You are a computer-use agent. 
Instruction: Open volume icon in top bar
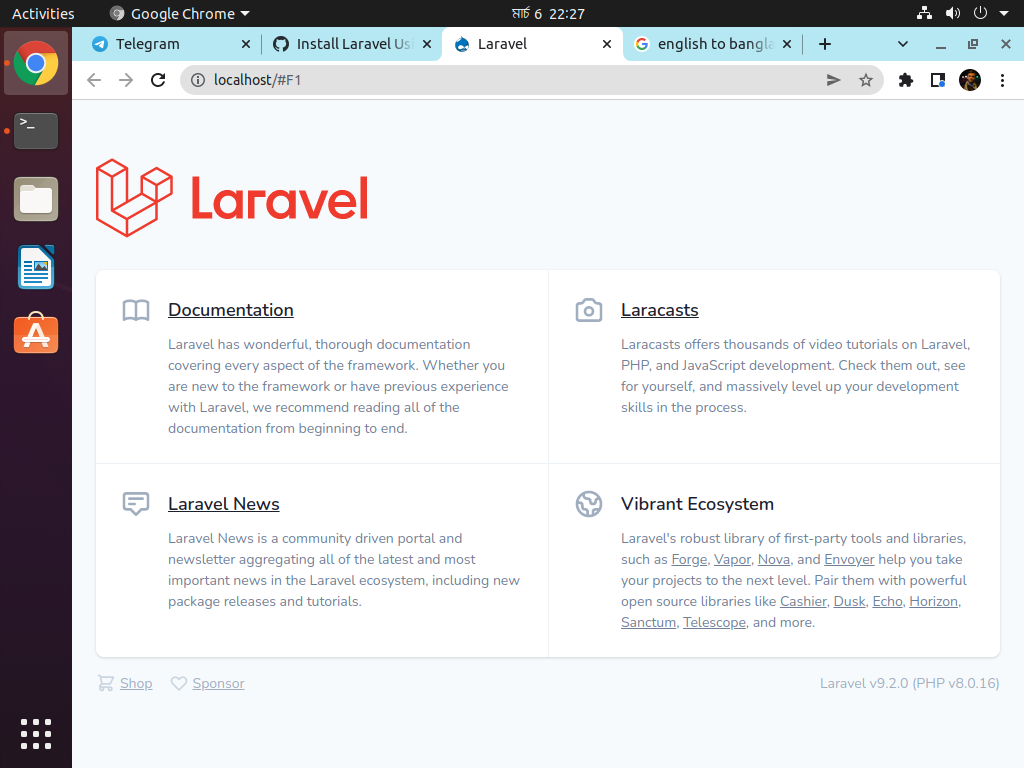pos(953,13)
